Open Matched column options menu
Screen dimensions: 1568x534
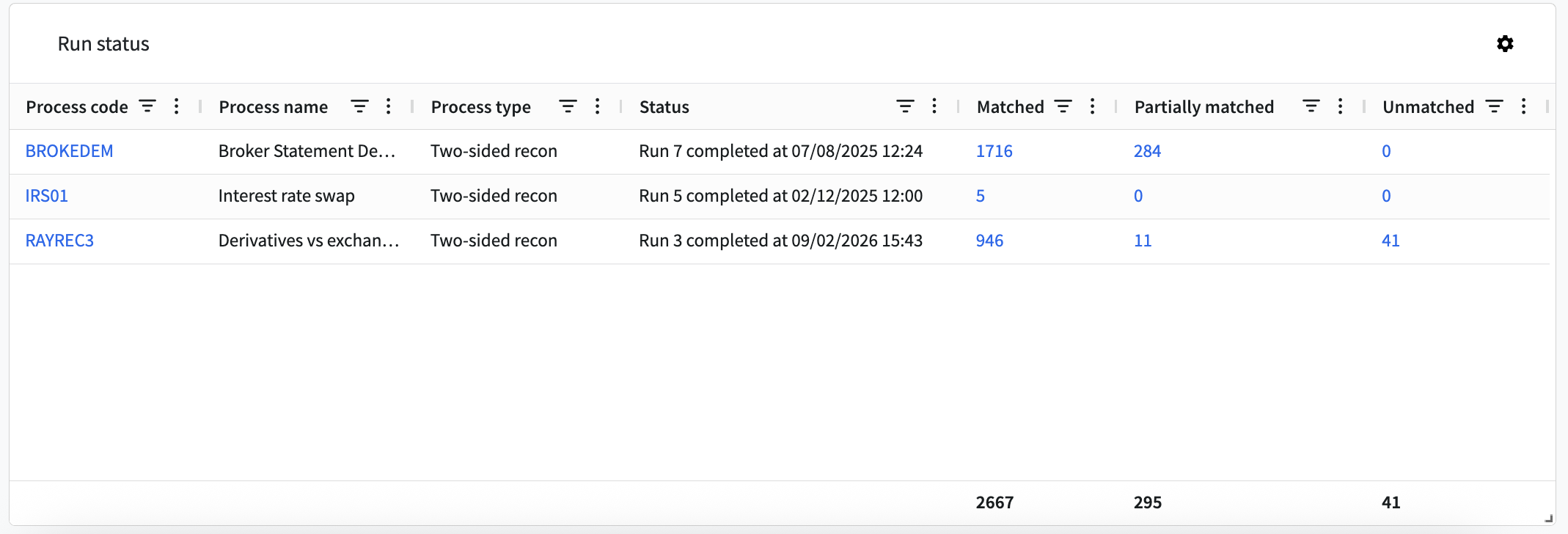coord(1092,106)
